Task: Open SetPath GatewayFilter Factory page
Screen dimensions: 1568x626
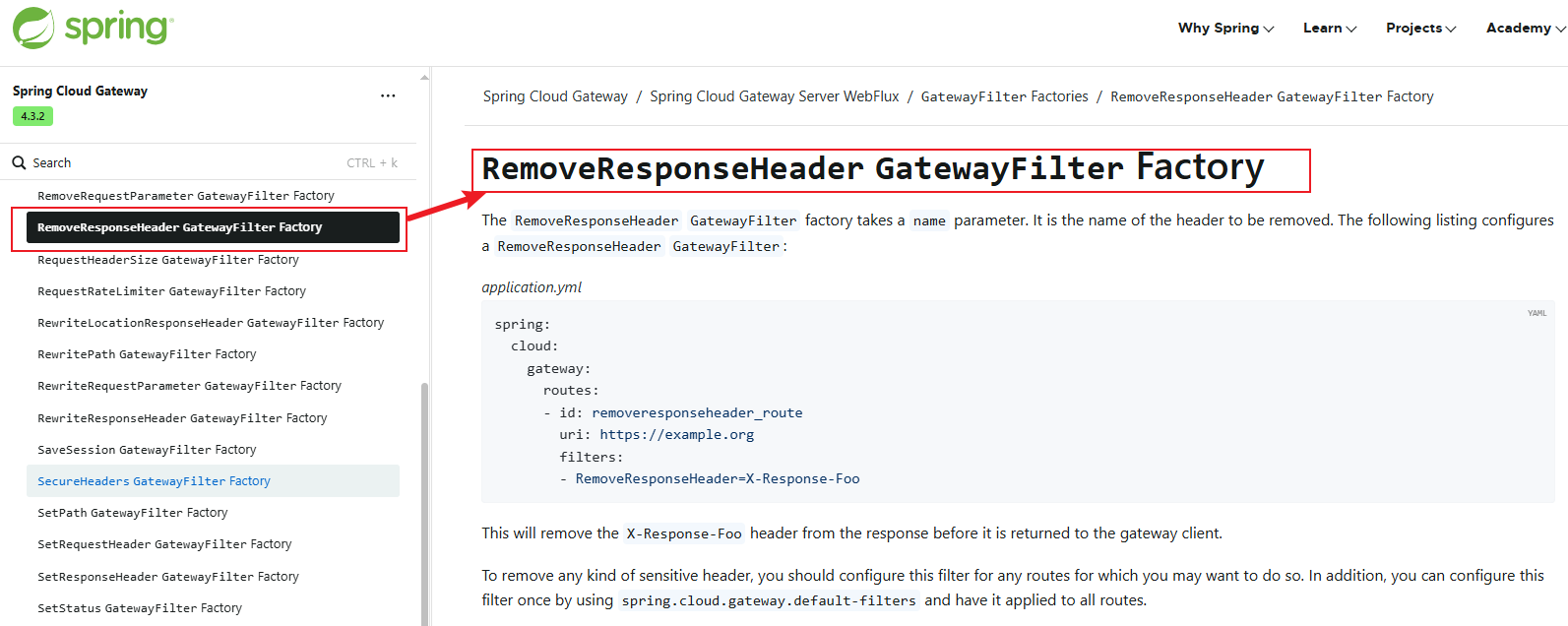Action: (x=132, y=513)
